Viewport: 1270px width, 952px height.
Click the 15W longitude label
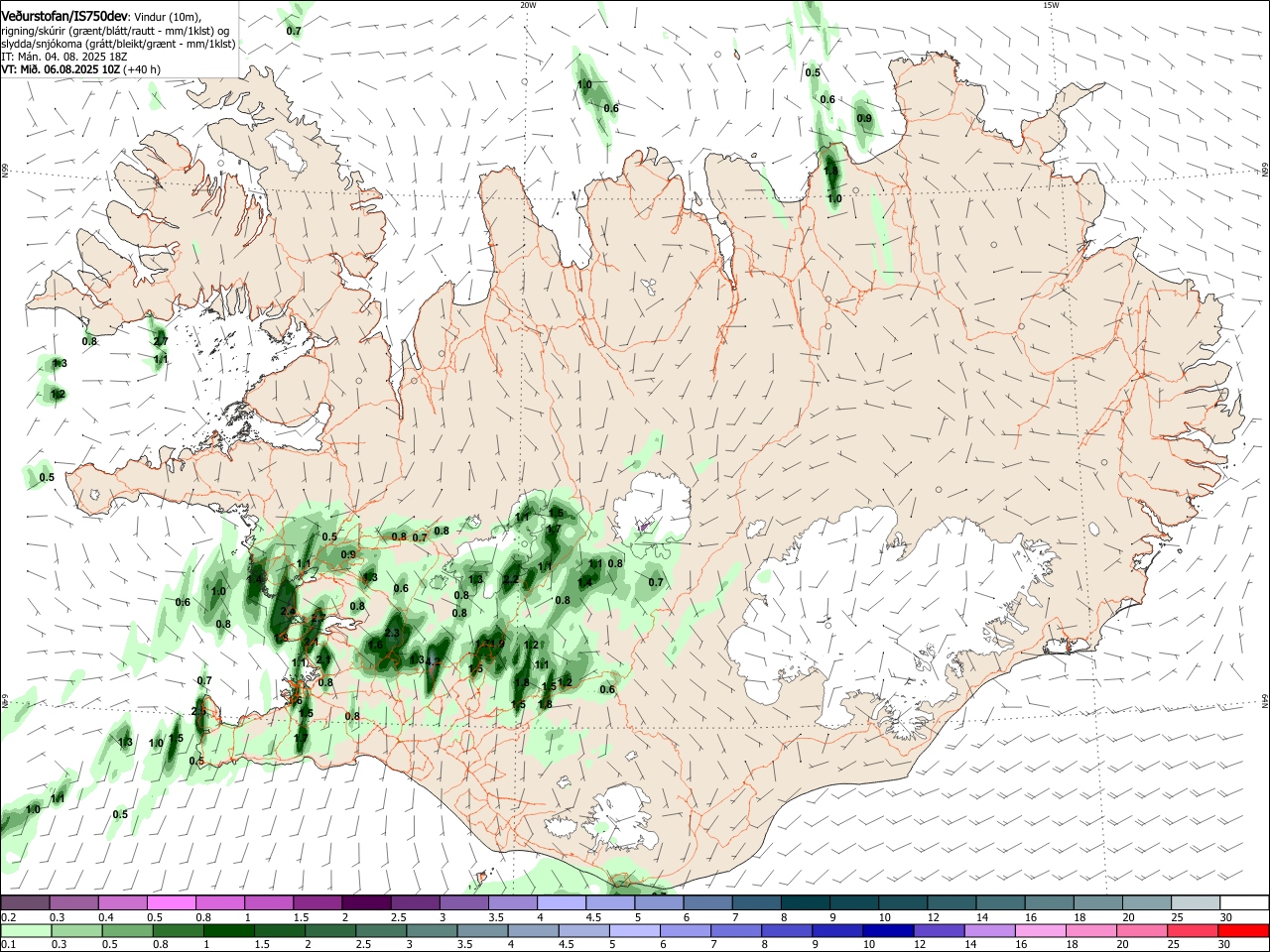point(1051,5)
